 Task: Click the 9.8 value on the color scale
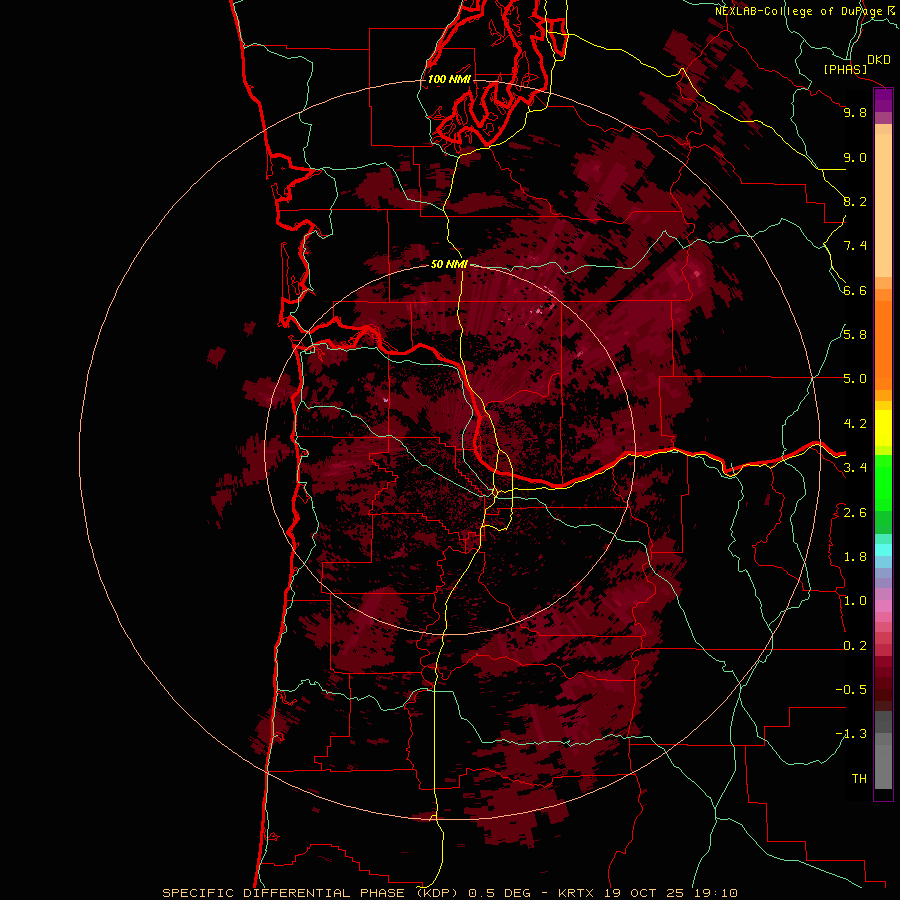pos(855,112)
